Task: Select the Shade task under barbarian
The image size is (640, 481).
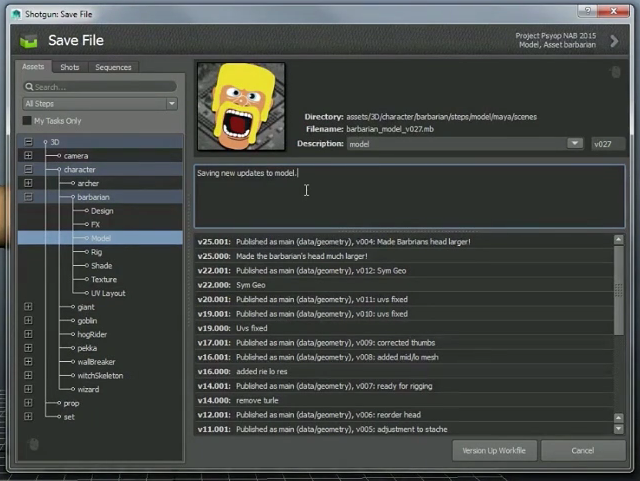Action: click(101, 266)
